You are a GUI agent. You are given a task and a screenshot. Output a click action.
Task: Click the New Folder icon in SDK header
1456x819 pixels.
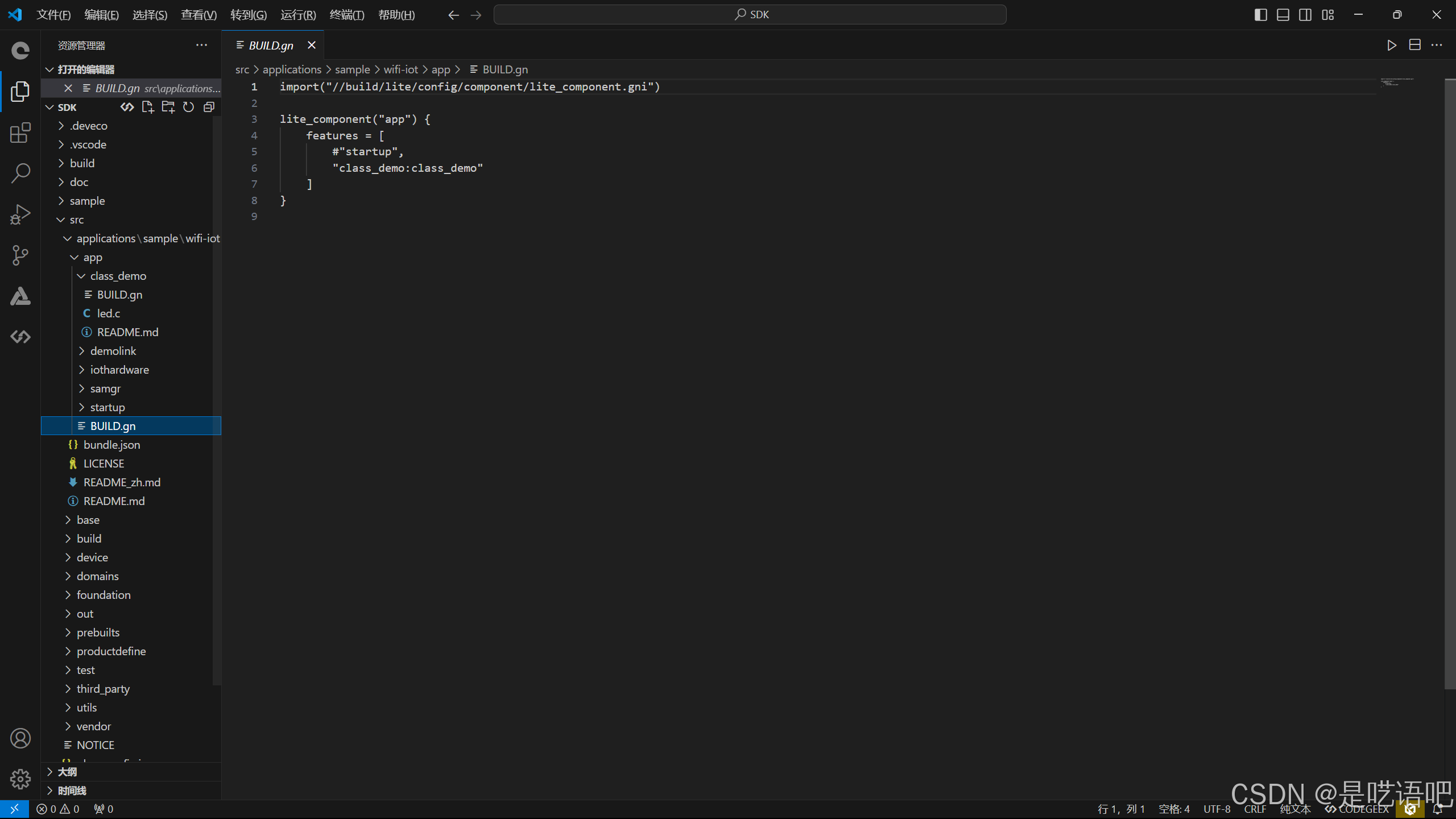click(168, 107)
